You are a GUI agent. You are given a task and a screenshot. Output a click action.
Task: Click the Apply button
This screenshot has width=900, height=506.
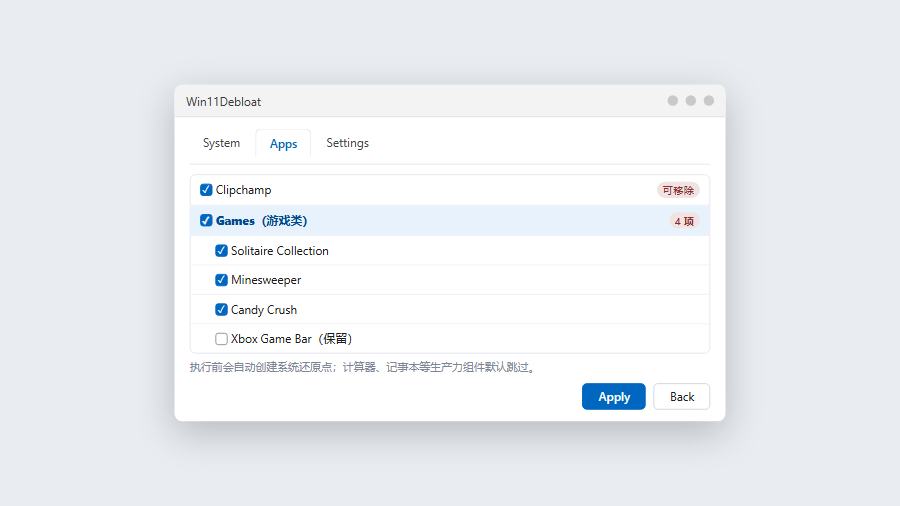pos(614,396)
